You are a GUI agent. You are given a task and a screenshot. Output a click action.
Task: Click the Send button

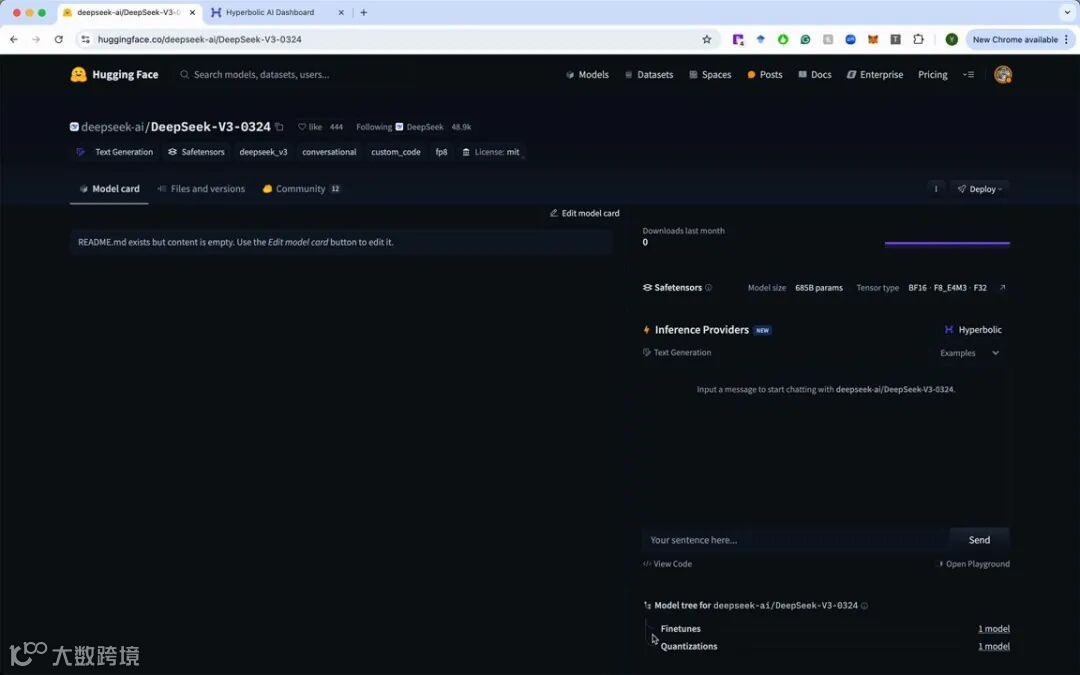pos(979,540)
